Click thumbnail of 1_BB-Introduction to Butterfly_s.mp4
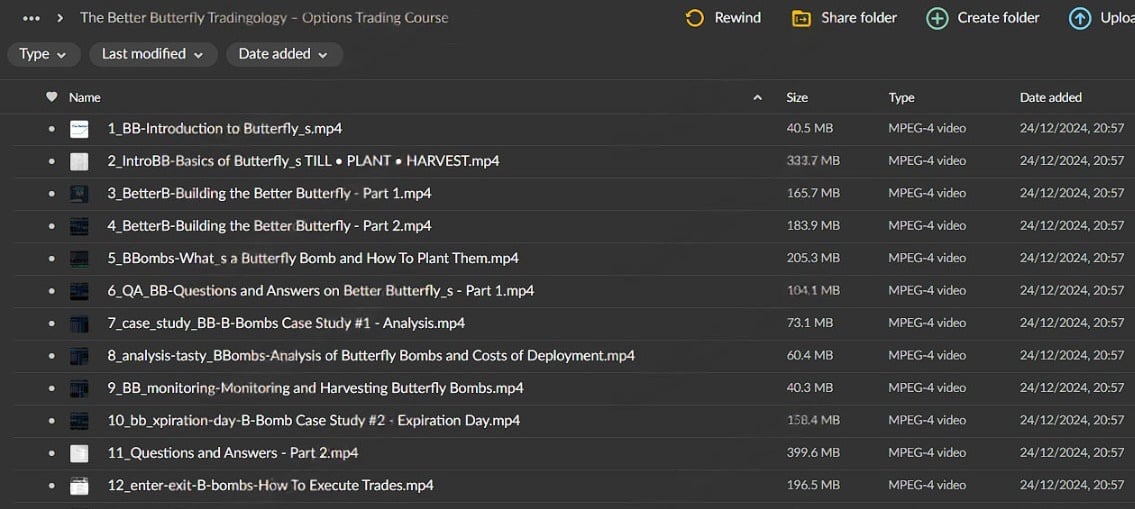The image size is (1135, 509). point(79,129)
